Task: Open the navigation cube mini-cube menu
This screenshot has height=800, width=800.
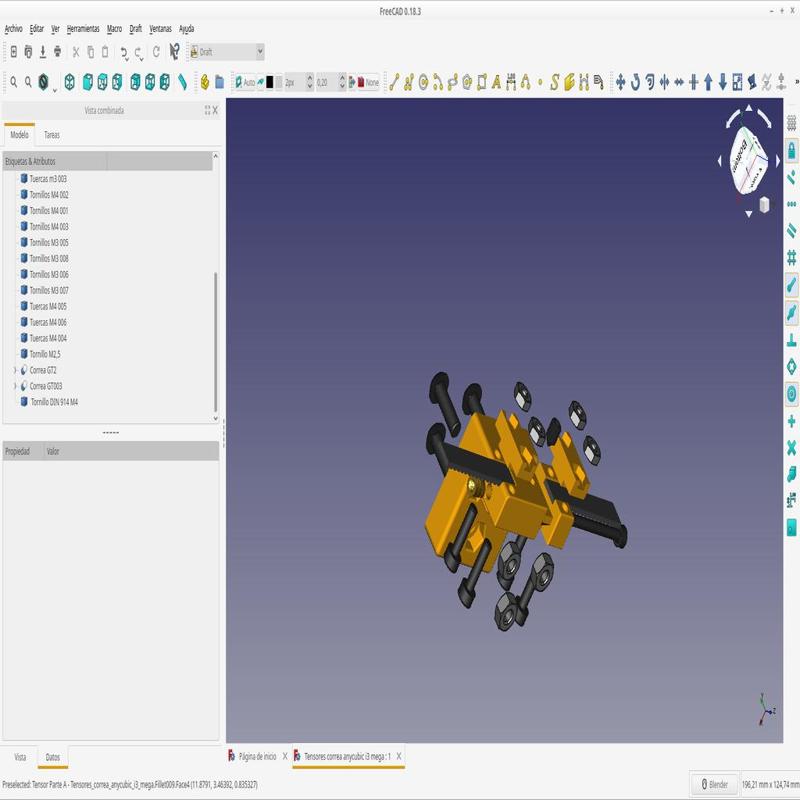Action: click(764, 205)
